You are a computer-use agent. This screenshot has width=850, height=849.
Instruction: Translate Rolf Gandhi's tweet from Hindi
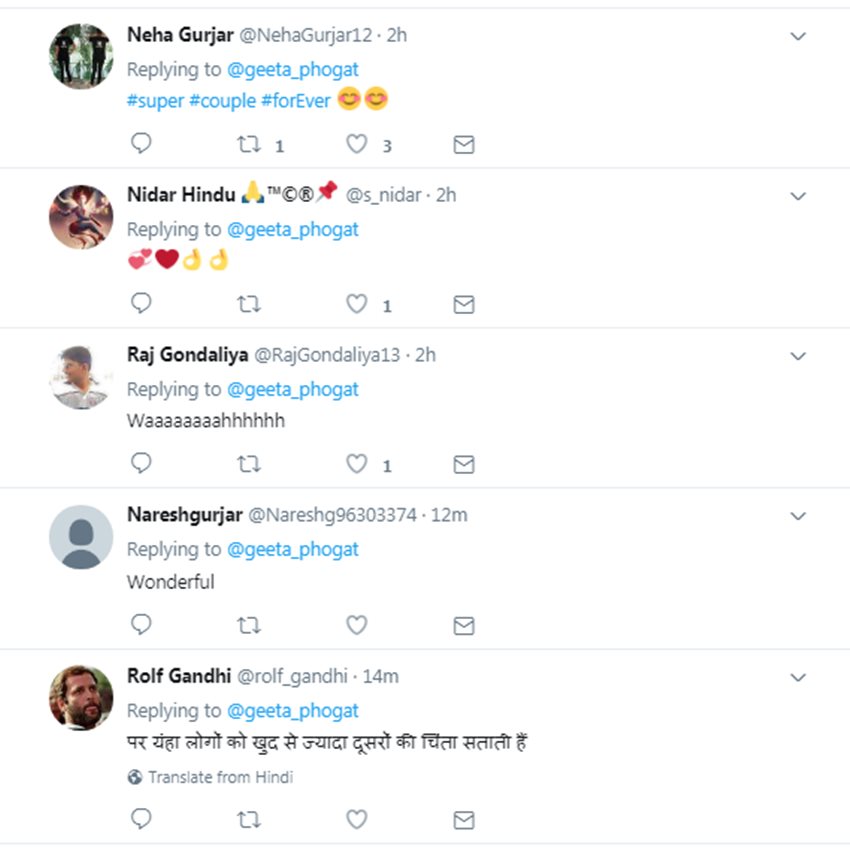coord(220,777)
